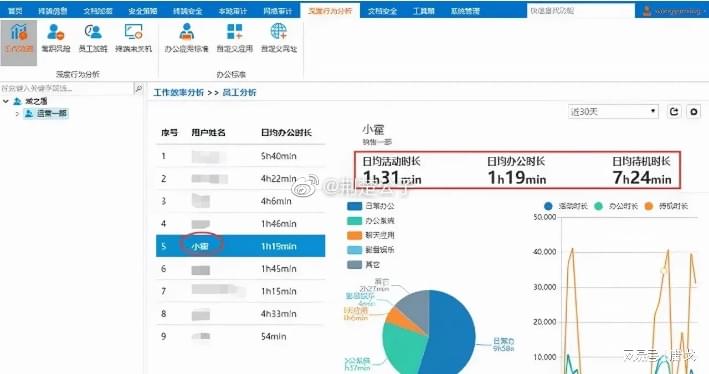This screenshot has height=374, width=709.
Task: Switch to the 首页 home tab
Action: click(x=15, y=11)
